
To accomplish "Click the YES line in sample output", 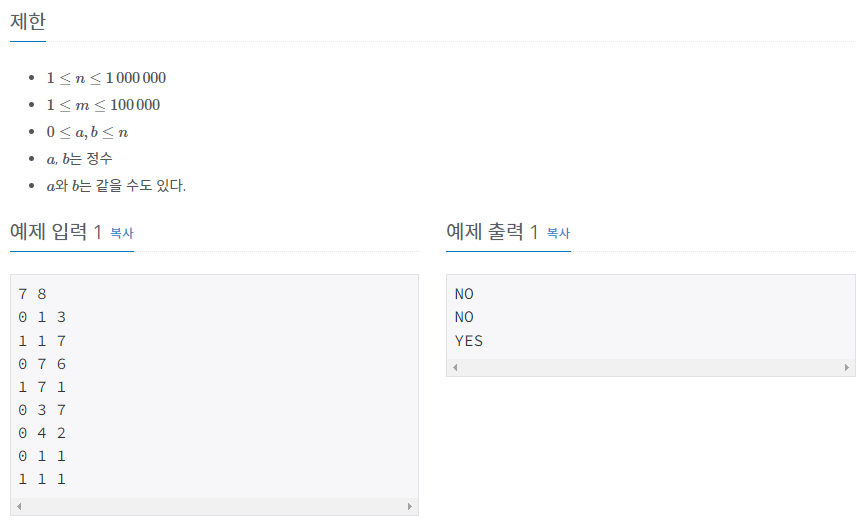I will (x=469, y=341).
